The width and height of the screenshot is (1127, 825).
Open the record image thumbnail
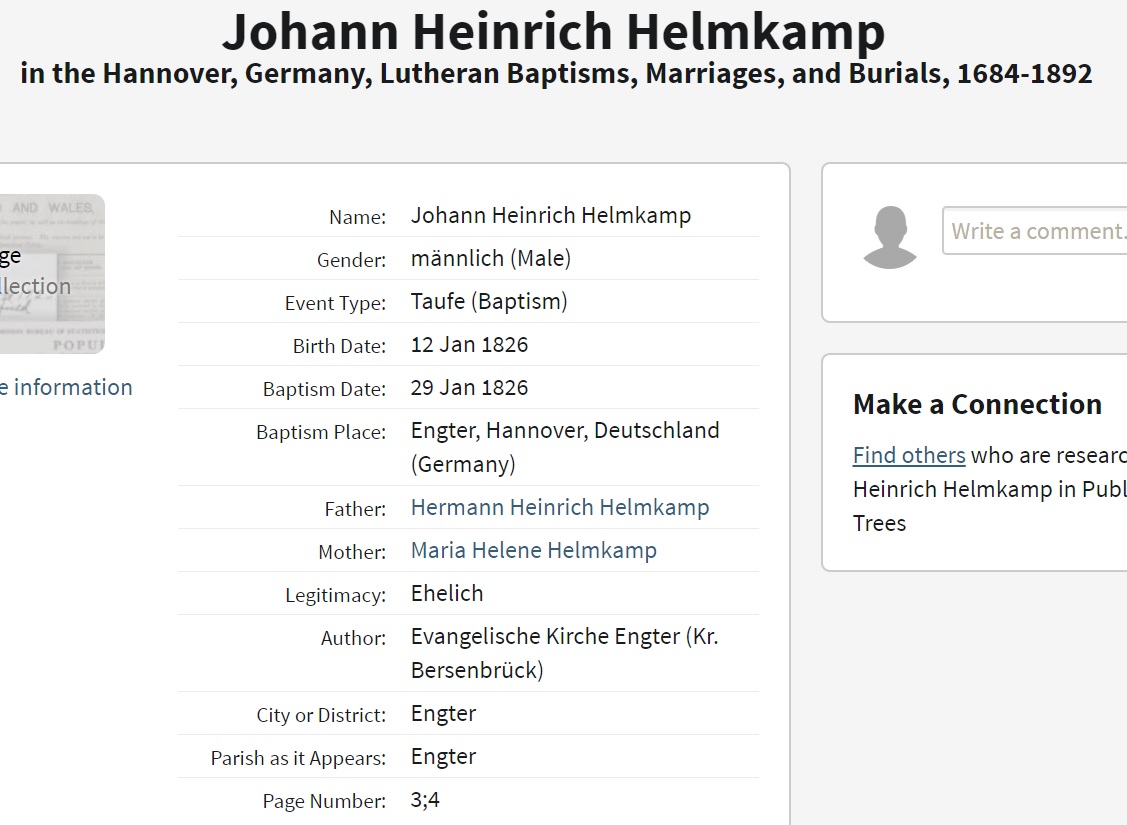pyautogui.click(x=52, y=273)
